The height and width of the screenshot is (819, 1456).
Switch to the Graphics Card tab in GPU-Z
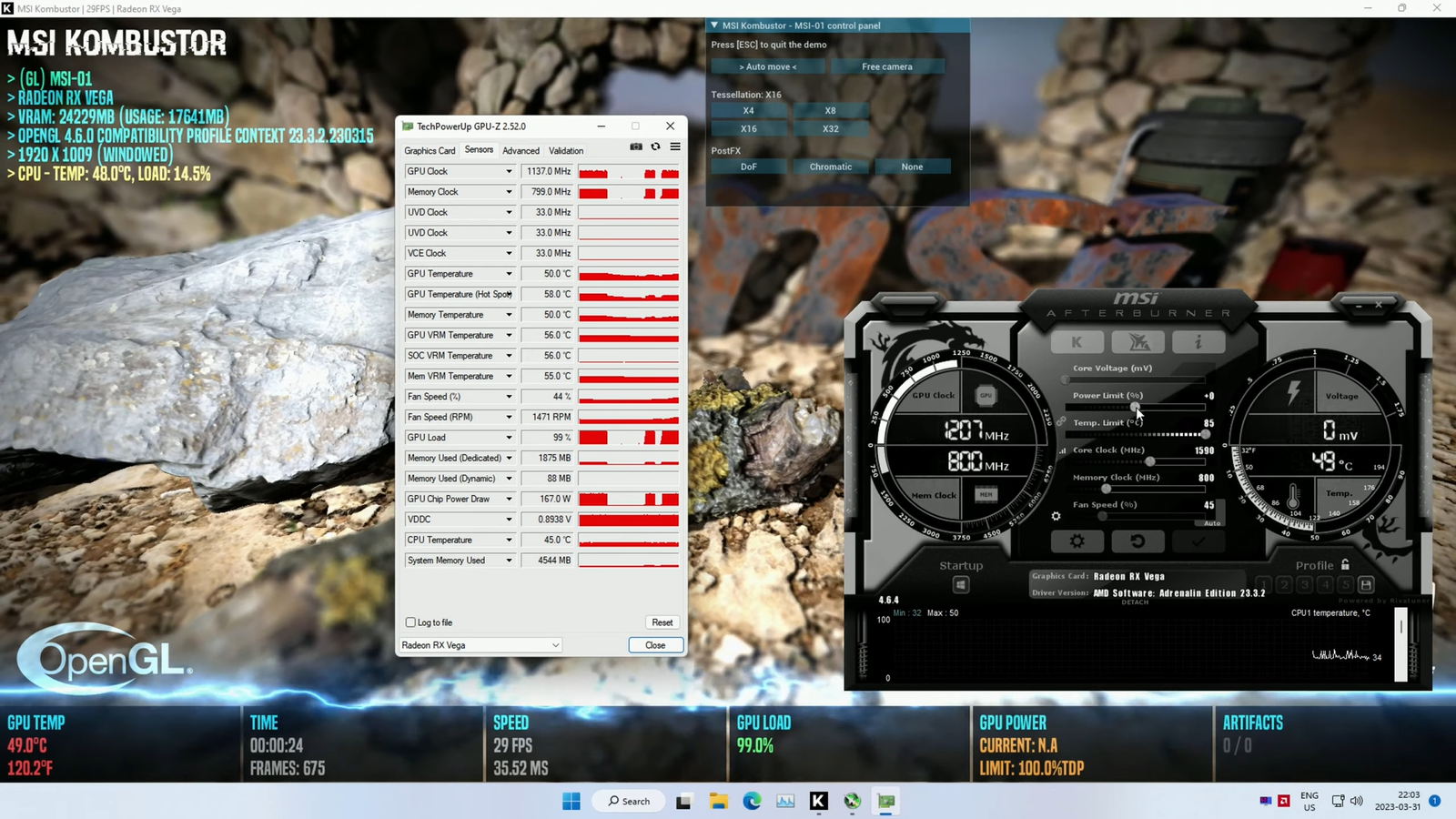point(430,151)
